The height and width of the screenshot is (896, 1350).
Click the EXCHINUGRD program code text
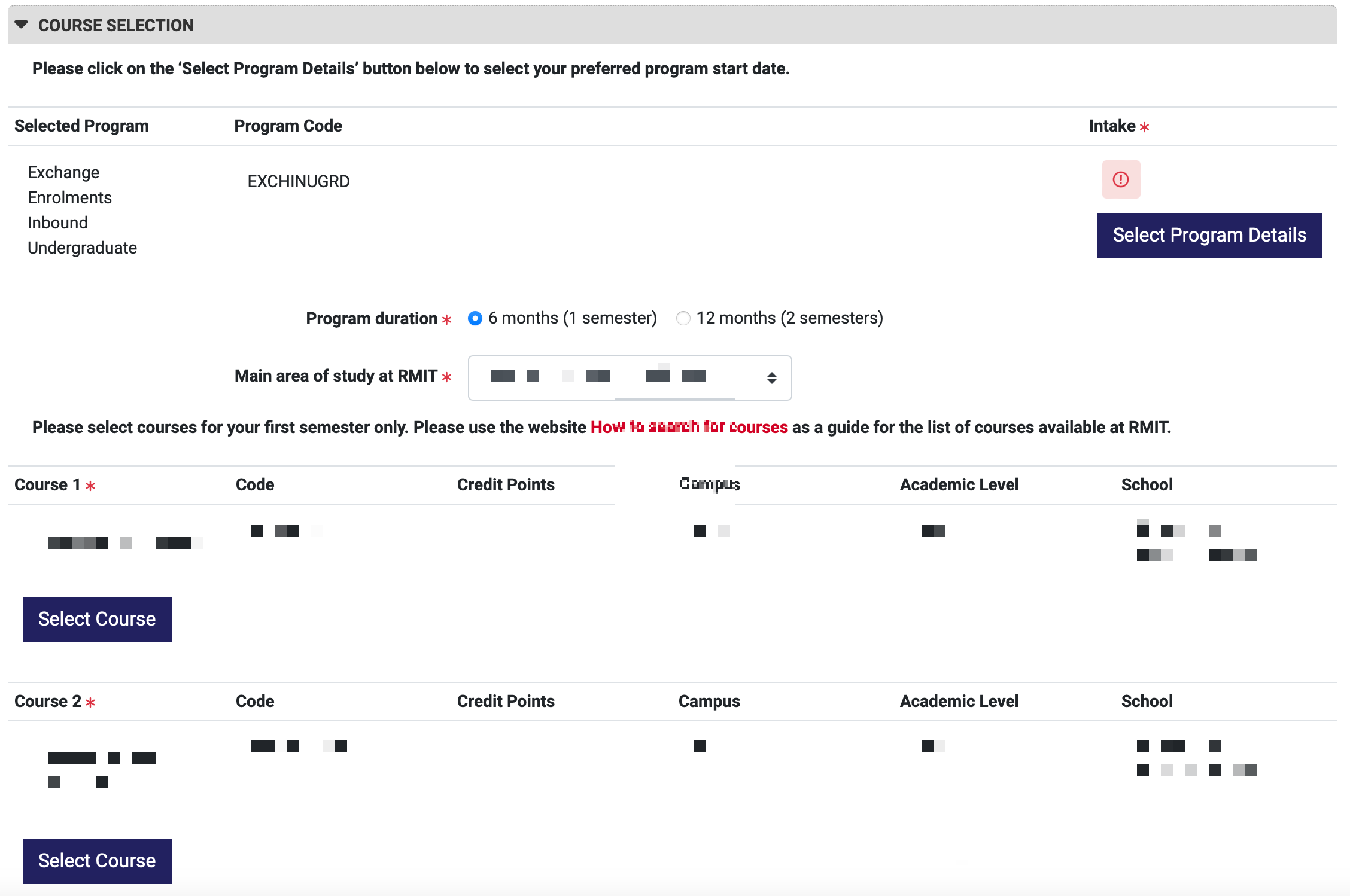[x=299, y=181]
